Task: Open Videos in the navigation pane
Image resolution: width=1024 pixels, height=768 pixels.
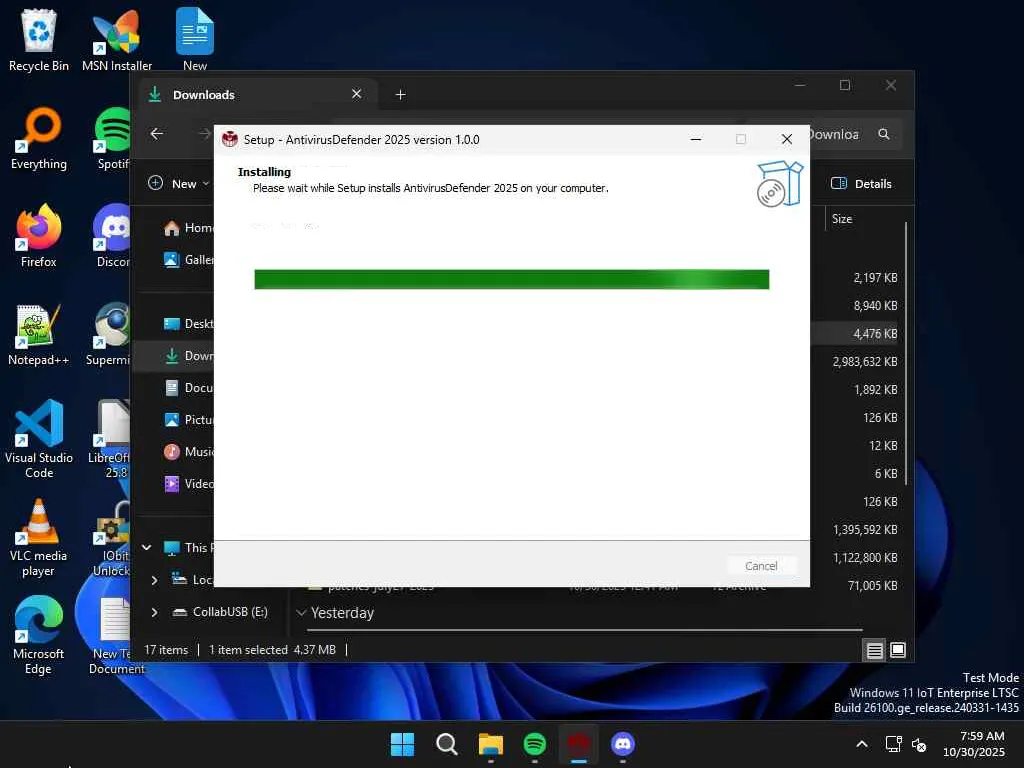Action: pos(188,484)
